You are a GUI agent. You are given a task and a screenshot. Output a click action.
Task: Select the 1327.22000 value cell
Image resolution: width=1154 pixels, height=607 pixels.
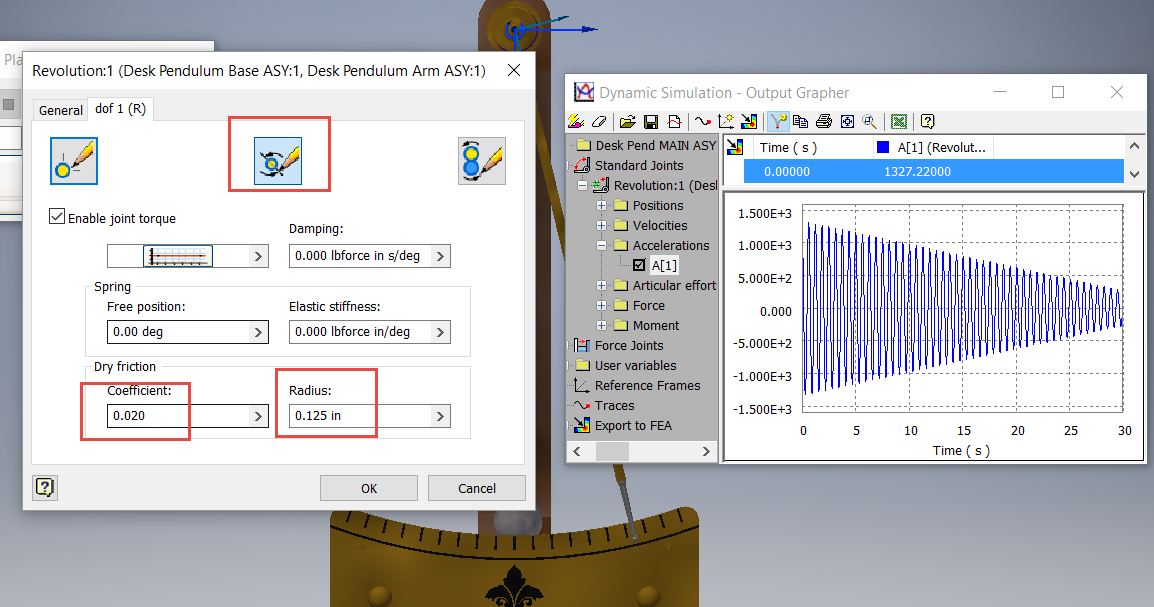point(917,171)
